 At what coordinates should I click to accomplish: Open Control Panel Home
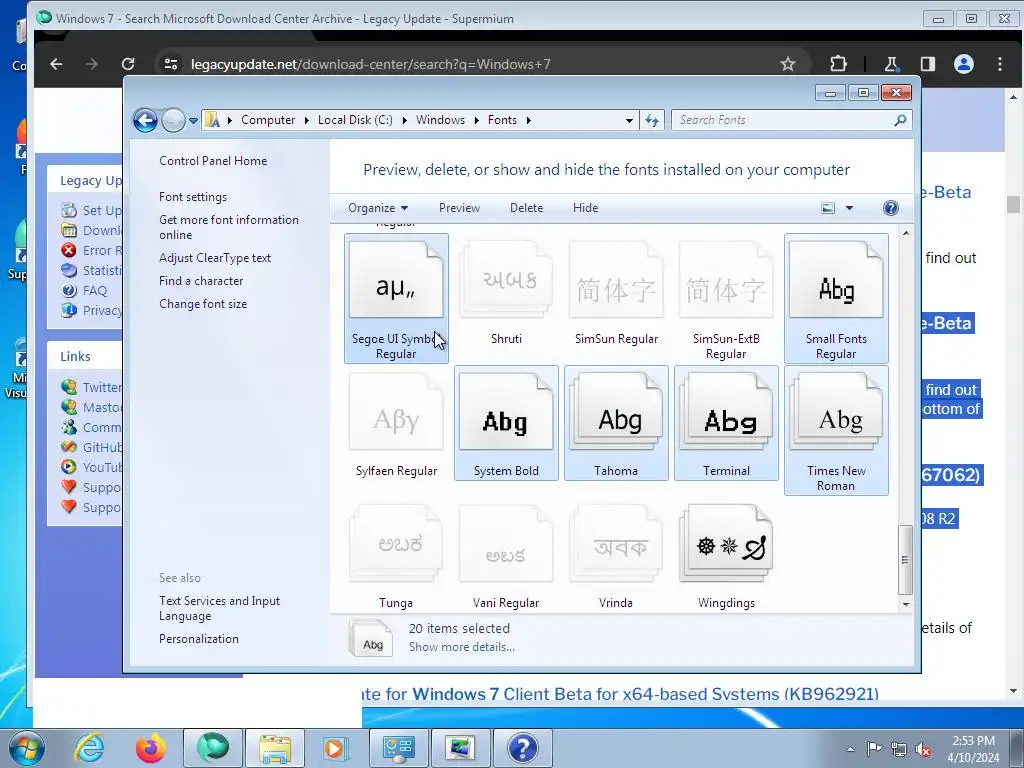(x=213, y=161)
